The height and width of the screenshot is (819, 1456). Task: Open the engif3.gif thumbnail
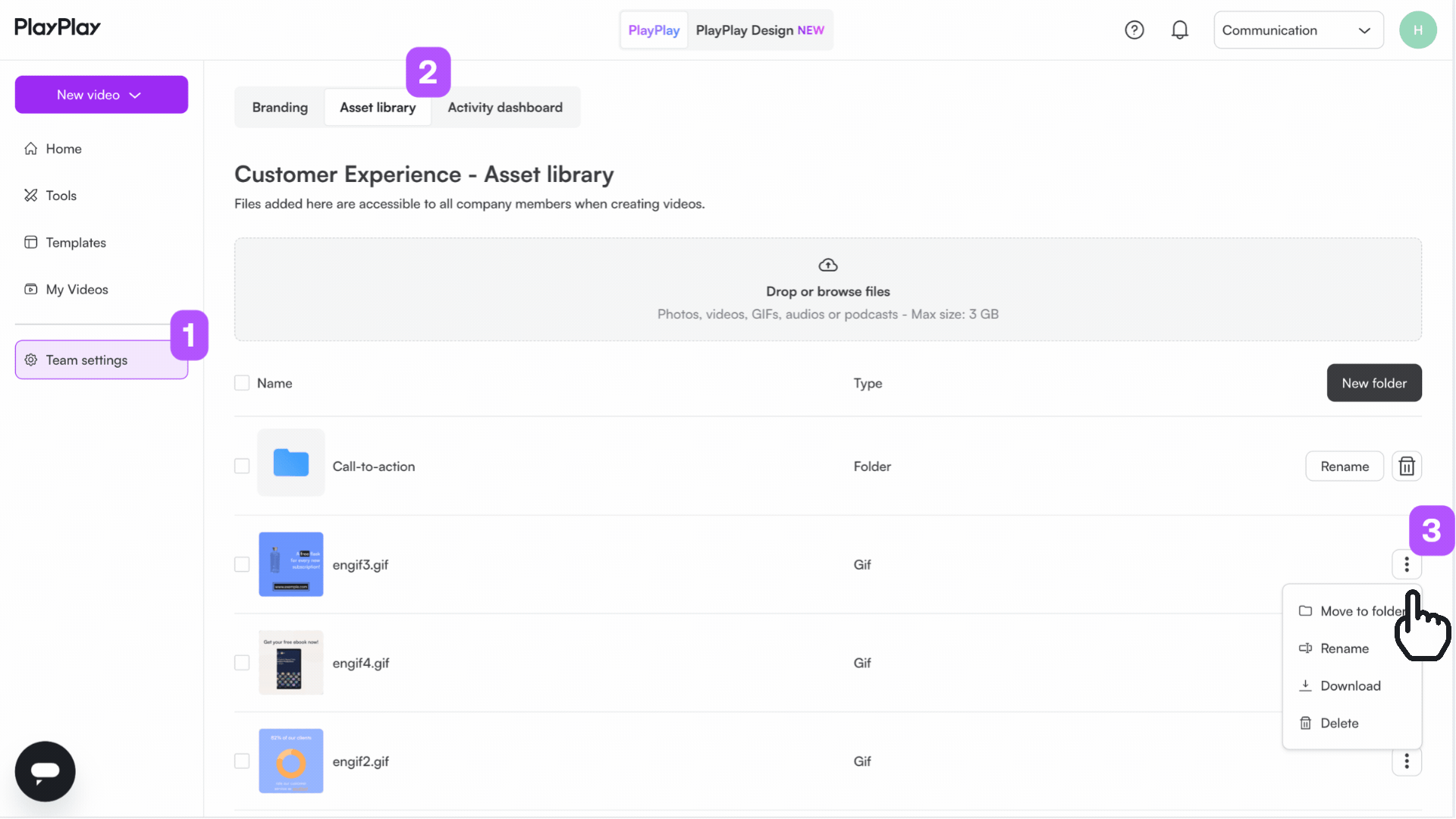point(291,565)
